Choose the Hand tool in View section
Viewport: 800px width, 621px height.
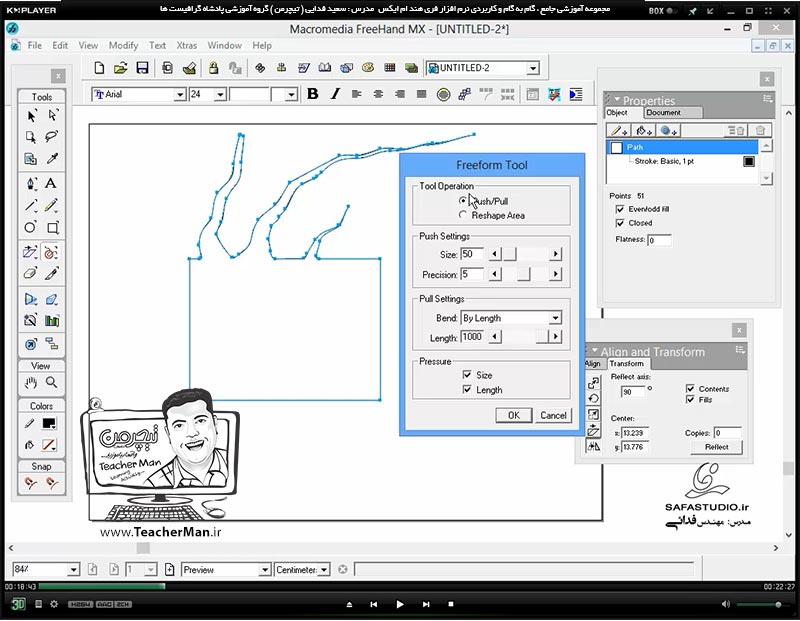tap(31, 382)
